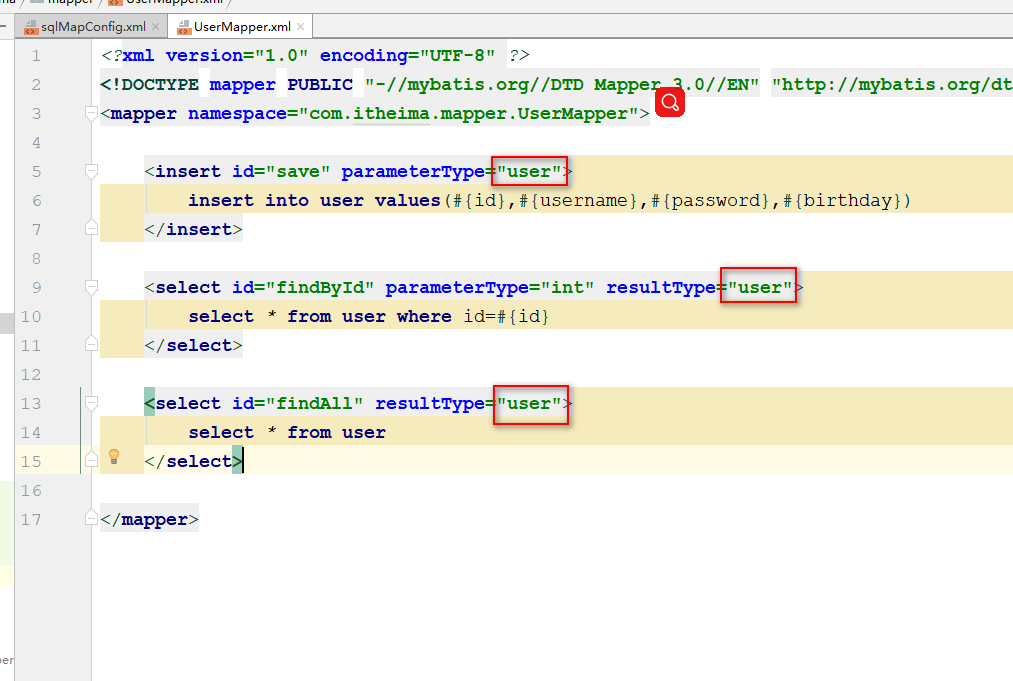
Task: Click the id=#{id} condition text
Action: point(506,317)
